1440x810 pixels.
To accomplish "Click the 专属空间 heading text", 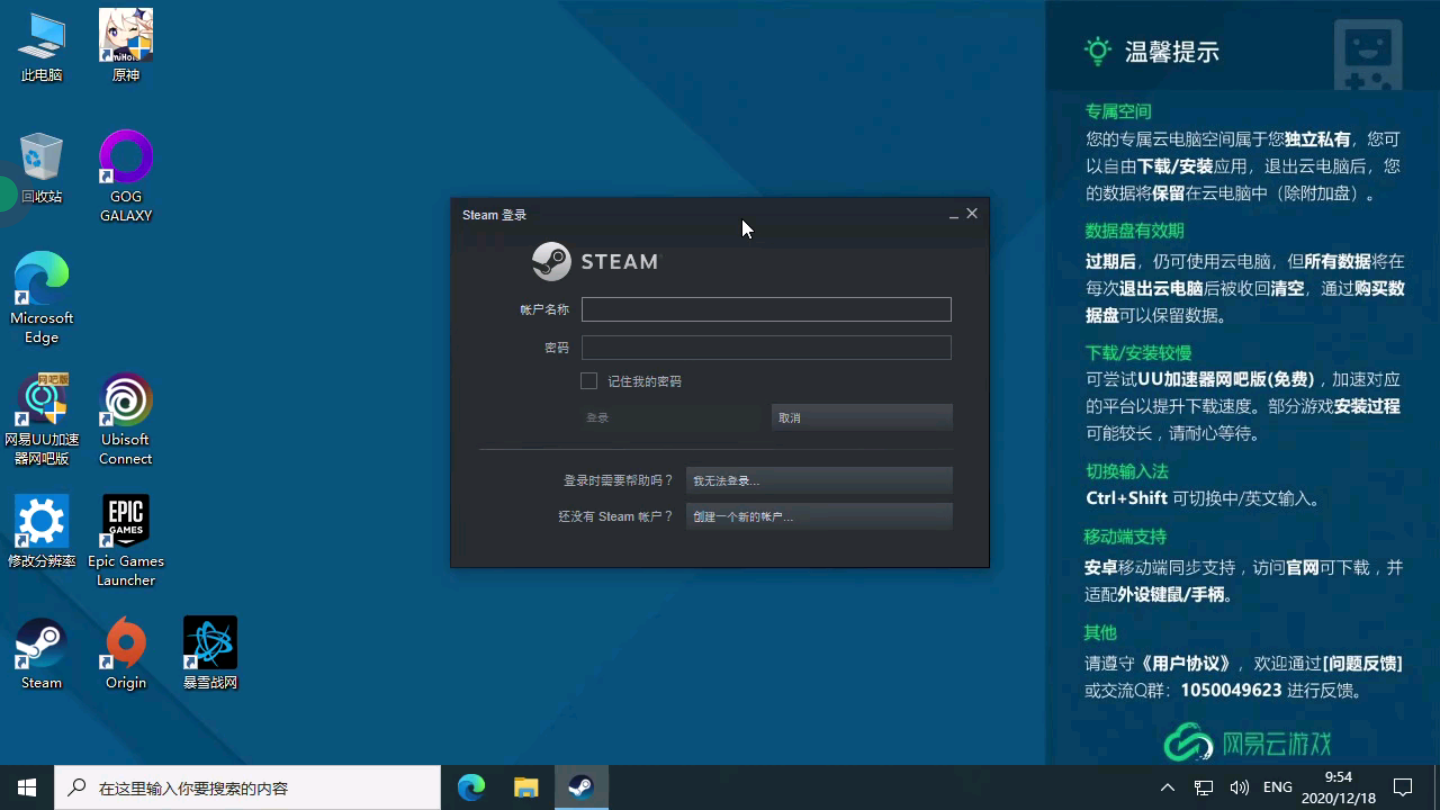I will pyautogui.click(x=1118, y=111).
